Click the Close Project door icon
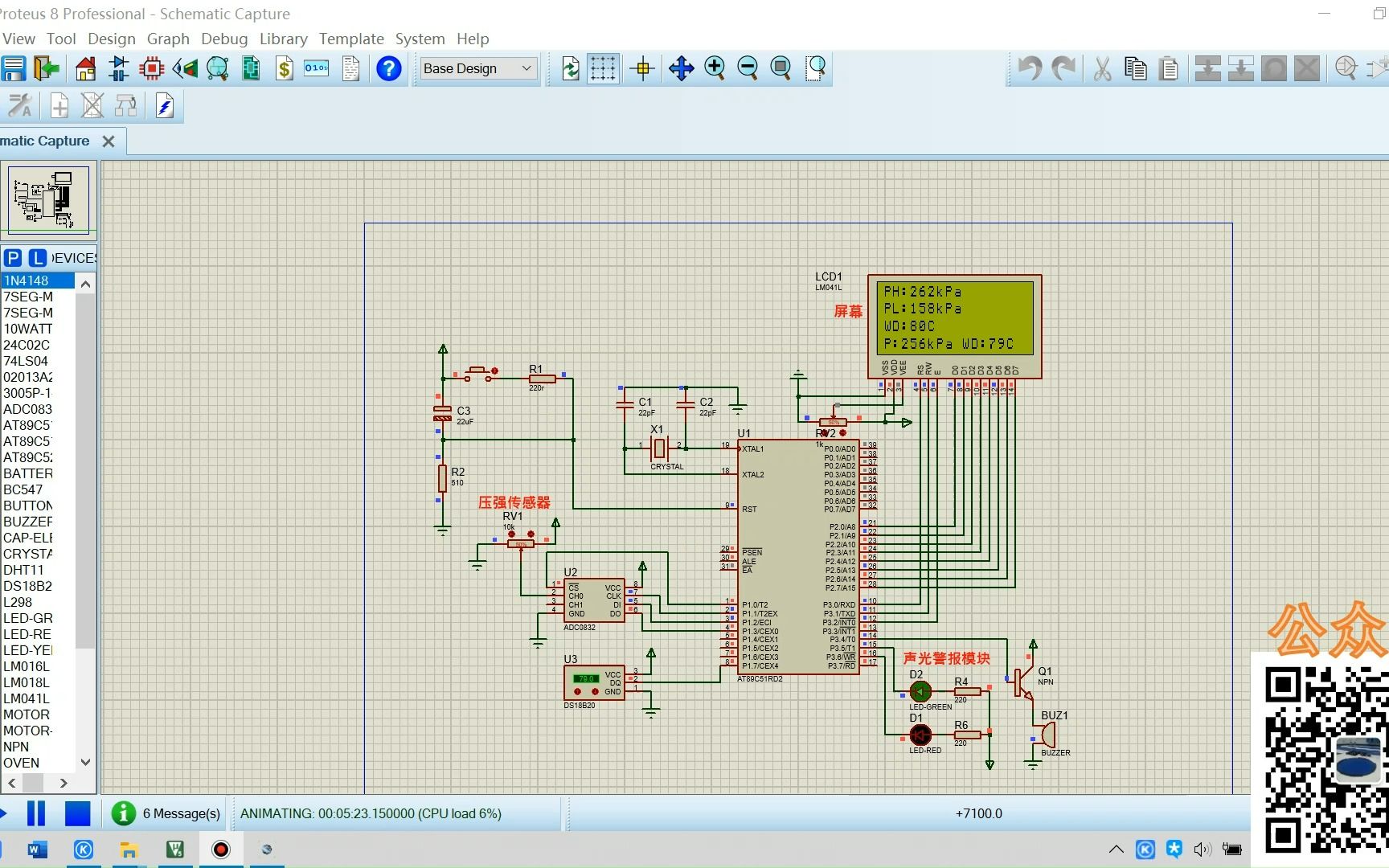 point(47,68)
